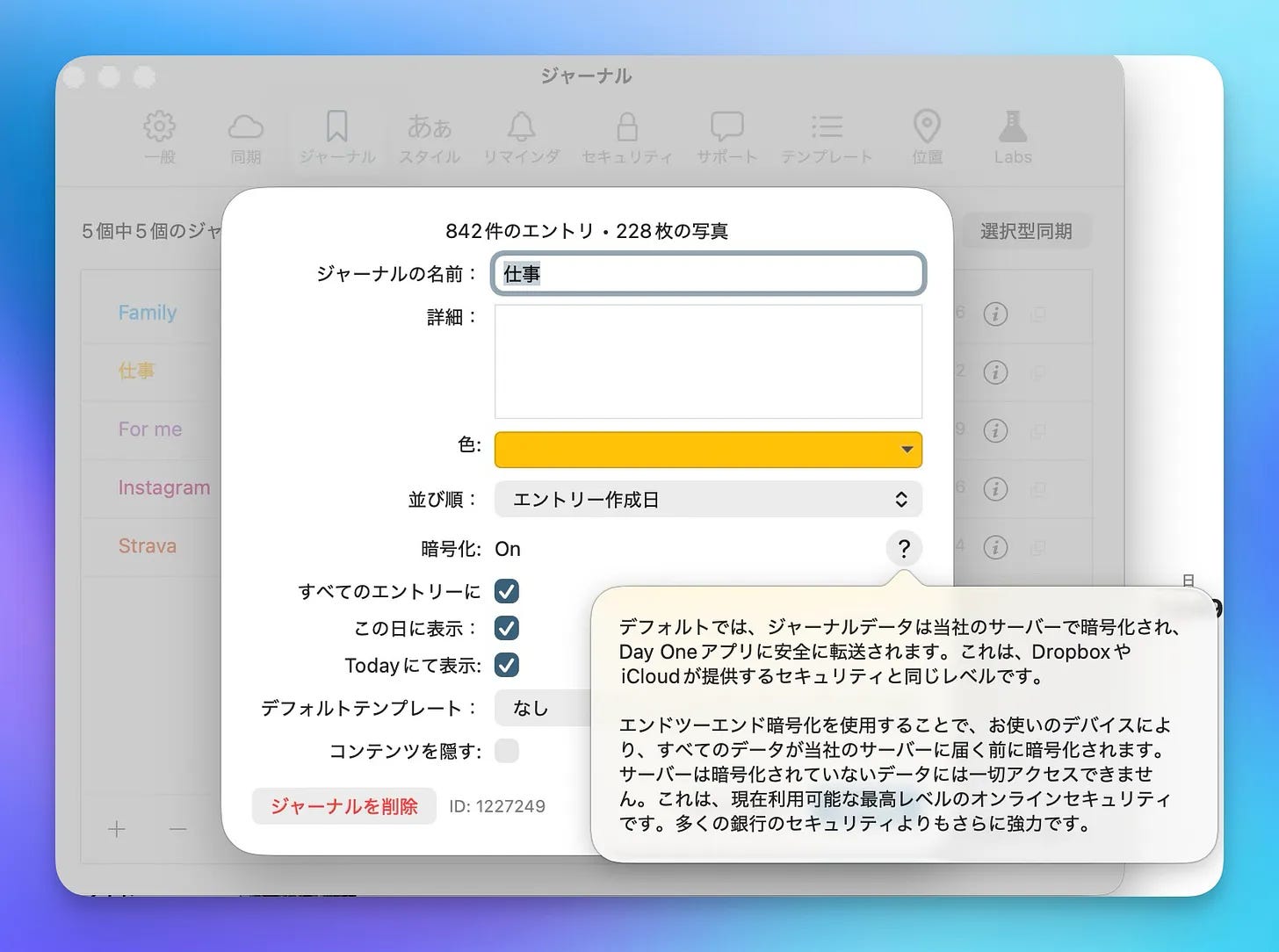Click the info icon in Family row
1279x952 pixels.
click(995, 314)
